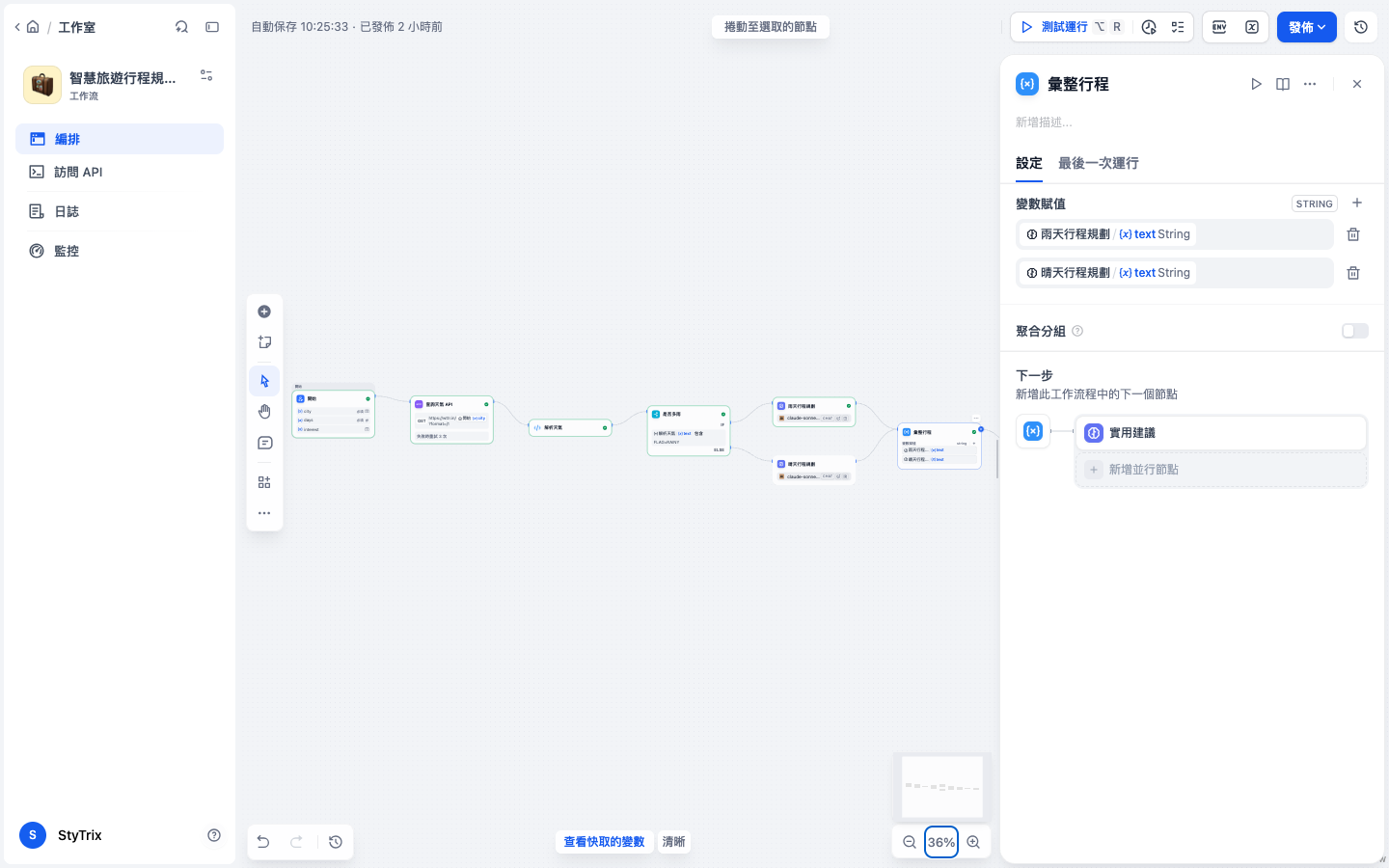Open the ENV environment variables icon
The height and width of the screenshot is (868, 1389).
1219,27
